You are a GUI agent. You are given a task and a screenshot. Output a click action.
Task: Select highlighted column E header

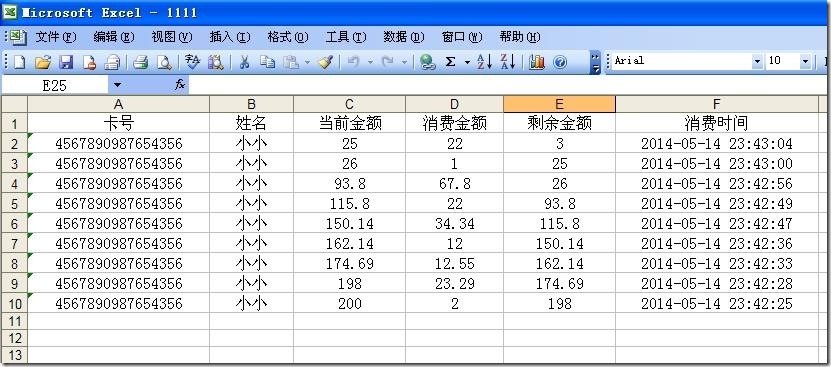tap(559, 104)
